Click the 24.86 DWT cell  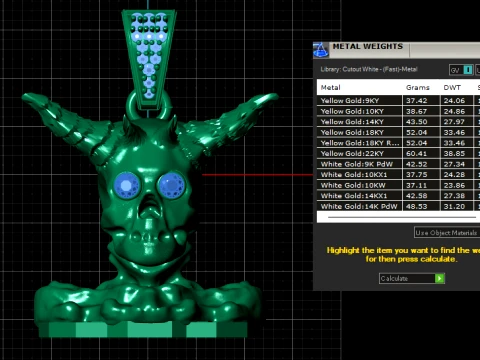click(457, 111)
